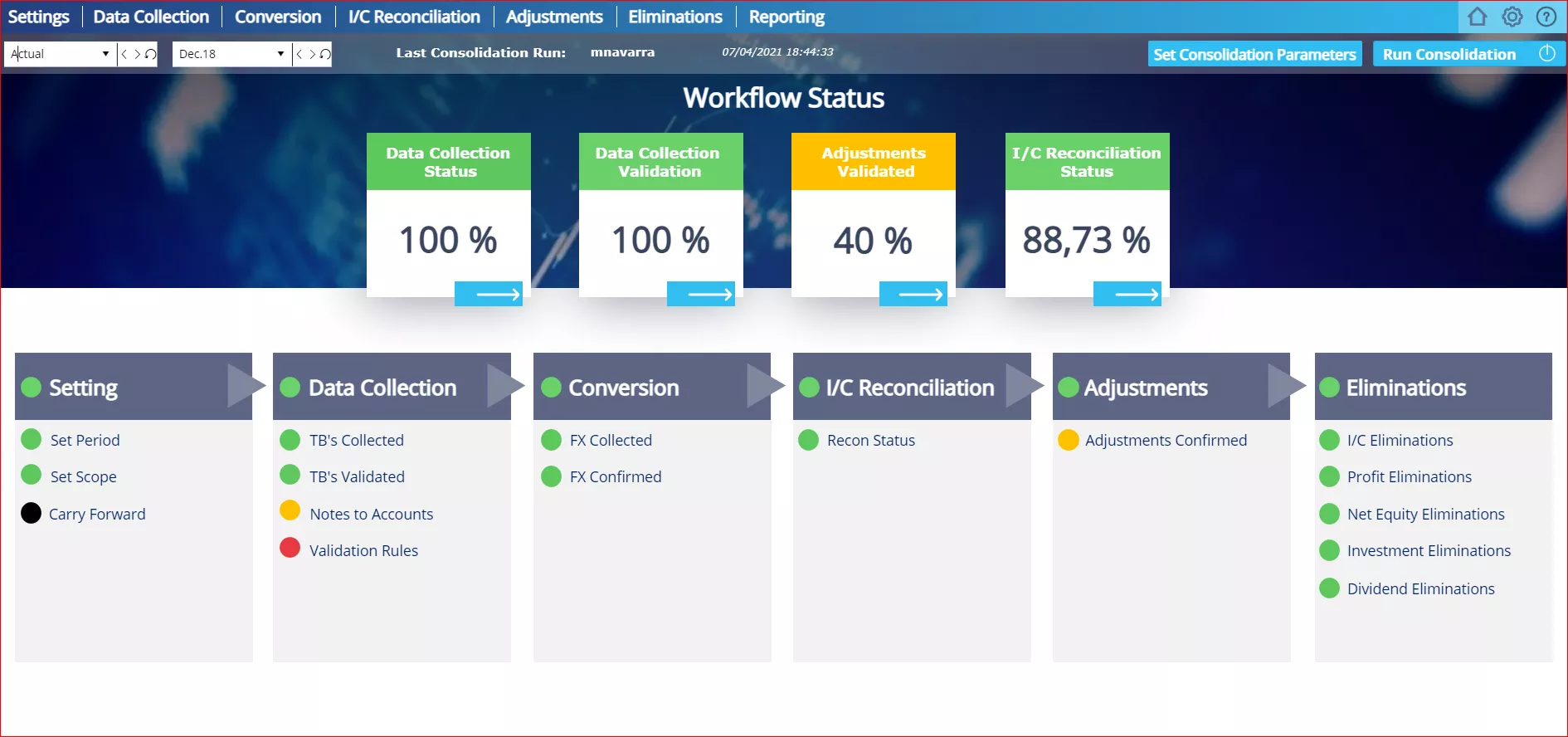Open the Reporting menu

pyautogui.click(x=786, y=17)
